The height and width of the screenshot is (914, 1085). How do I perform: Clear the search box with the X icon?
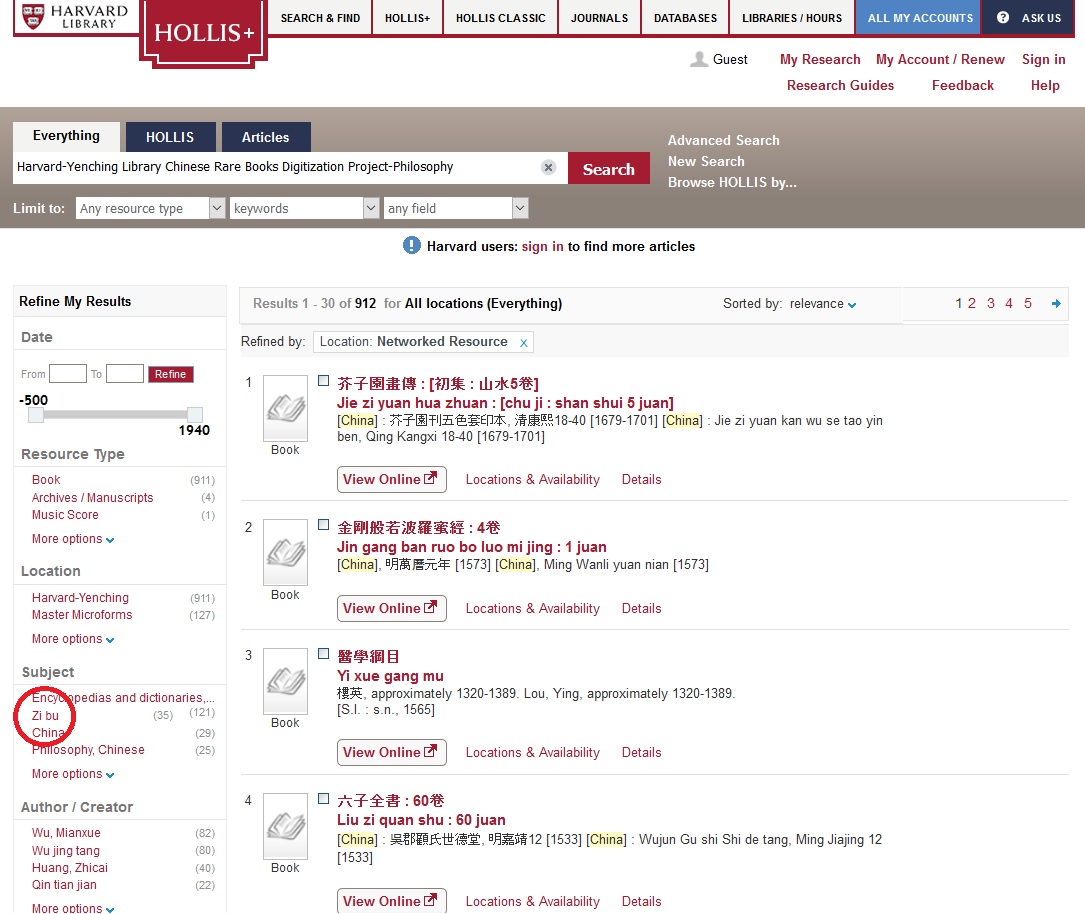[548, 167]
